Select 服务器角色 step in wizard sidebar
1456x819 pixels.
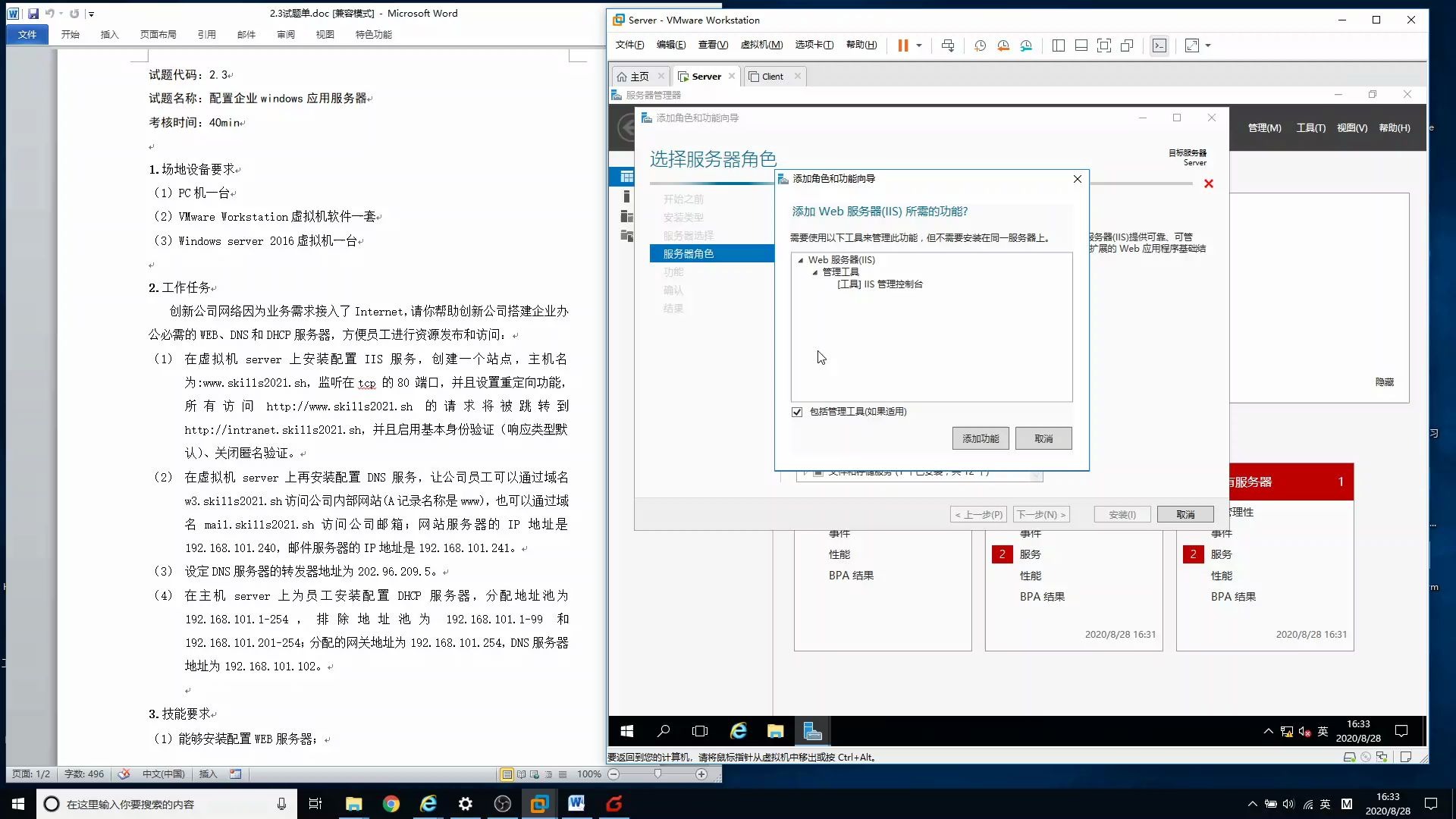[x=712, y=253]
